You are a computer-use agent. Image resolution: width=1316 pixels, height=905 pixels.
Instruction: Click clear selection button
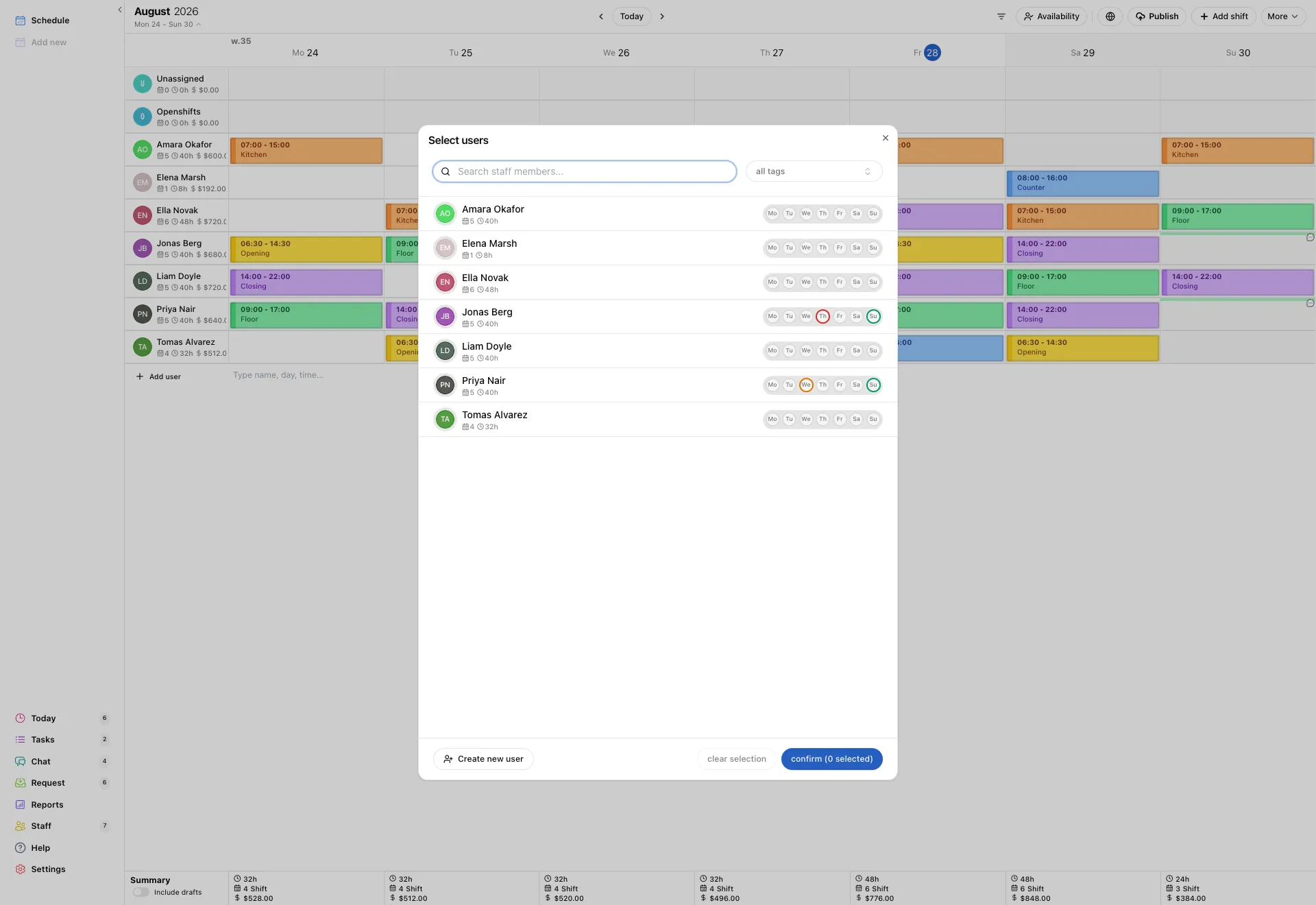(736, 759)
